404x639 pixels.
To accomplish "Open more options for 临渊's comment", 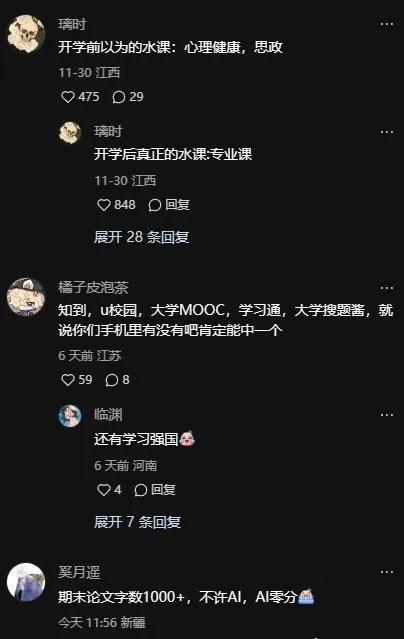I will click(x=386, y=415).
